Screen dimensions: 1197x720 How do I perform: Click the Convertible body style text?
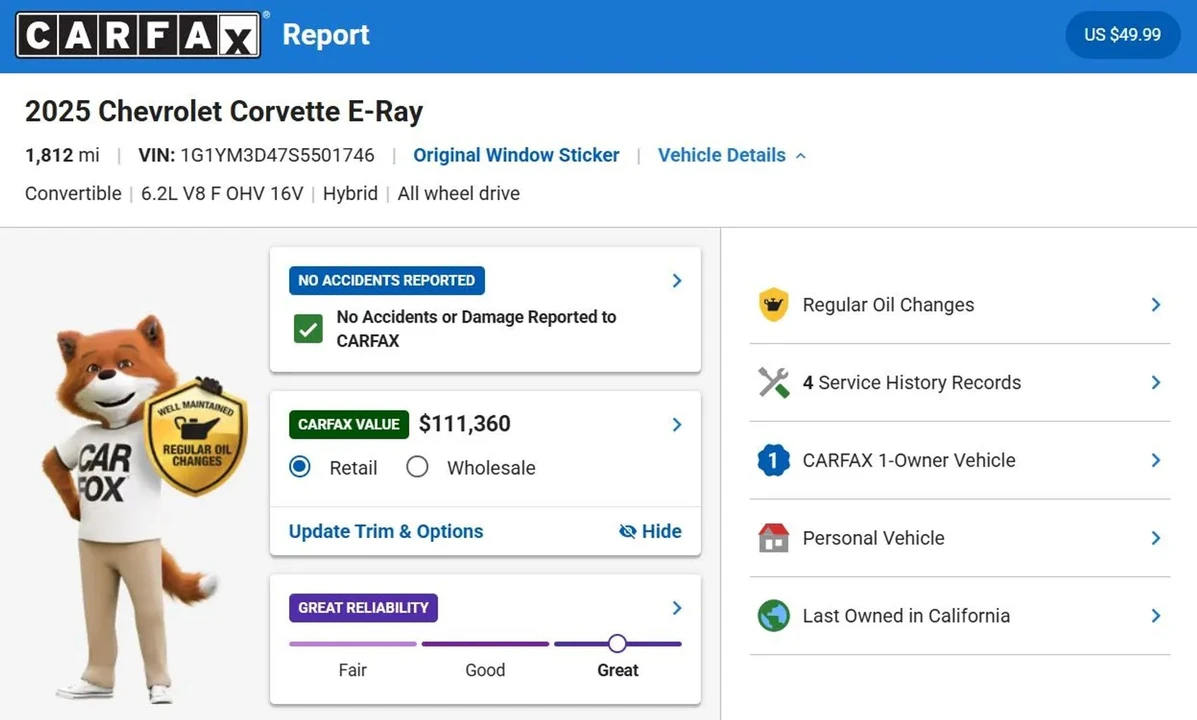pos(73,193)
